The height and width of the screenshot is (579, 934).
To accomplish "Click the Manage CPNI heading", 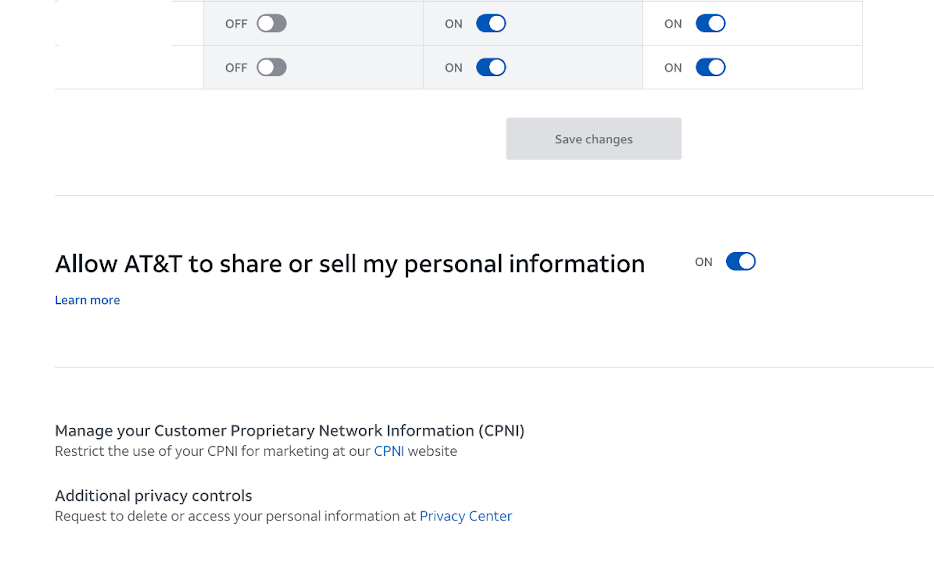I will [289, 430].
